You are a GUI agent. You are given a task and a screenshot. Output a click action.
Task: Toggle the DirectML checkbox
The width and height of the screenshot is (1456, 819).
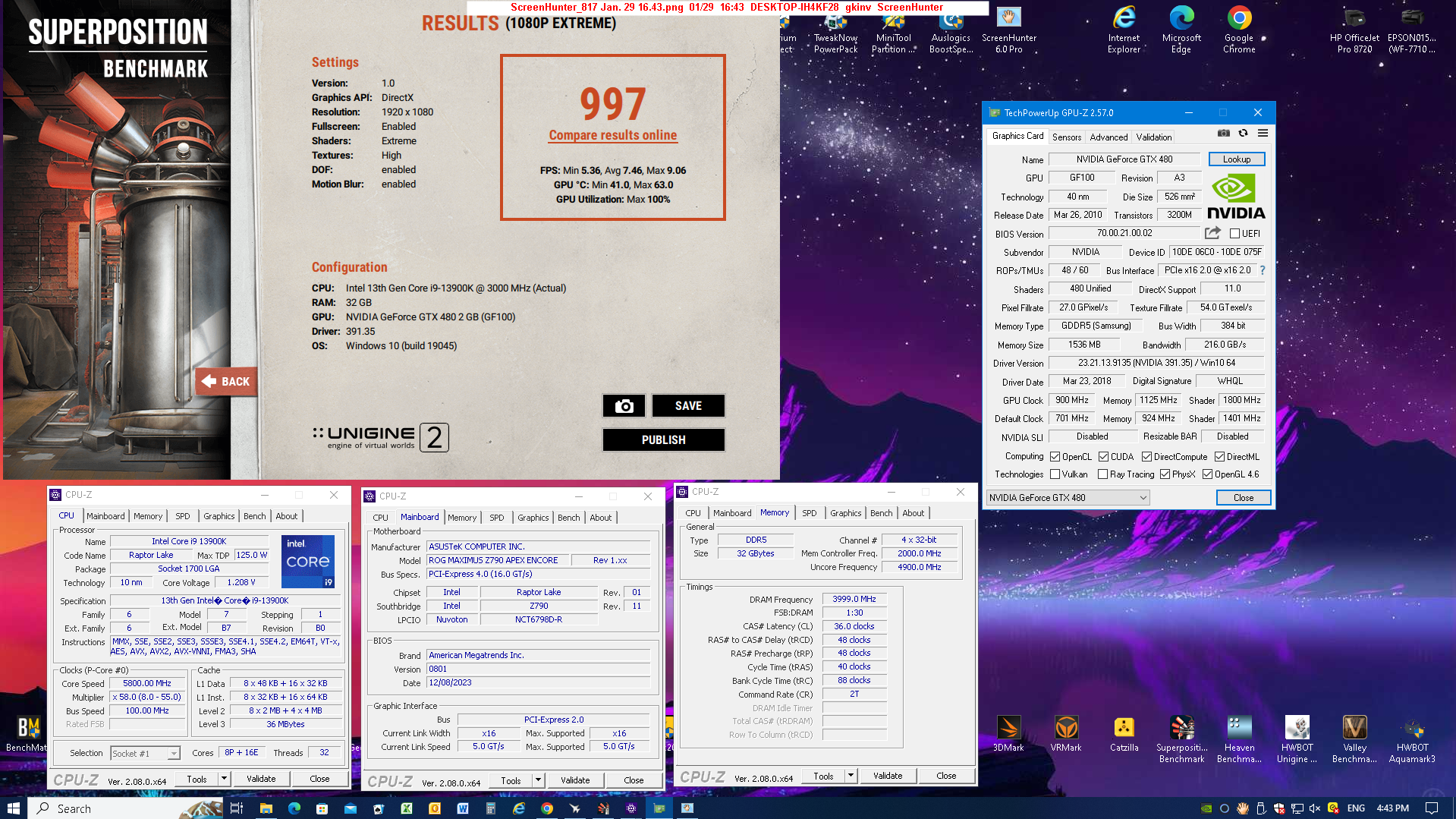pos(1219,457)
